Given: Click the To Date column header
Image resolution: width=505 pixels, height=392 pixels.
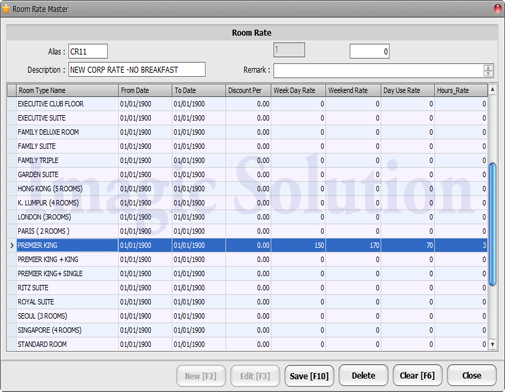Looking at the screenshot, I should (199, 90).
